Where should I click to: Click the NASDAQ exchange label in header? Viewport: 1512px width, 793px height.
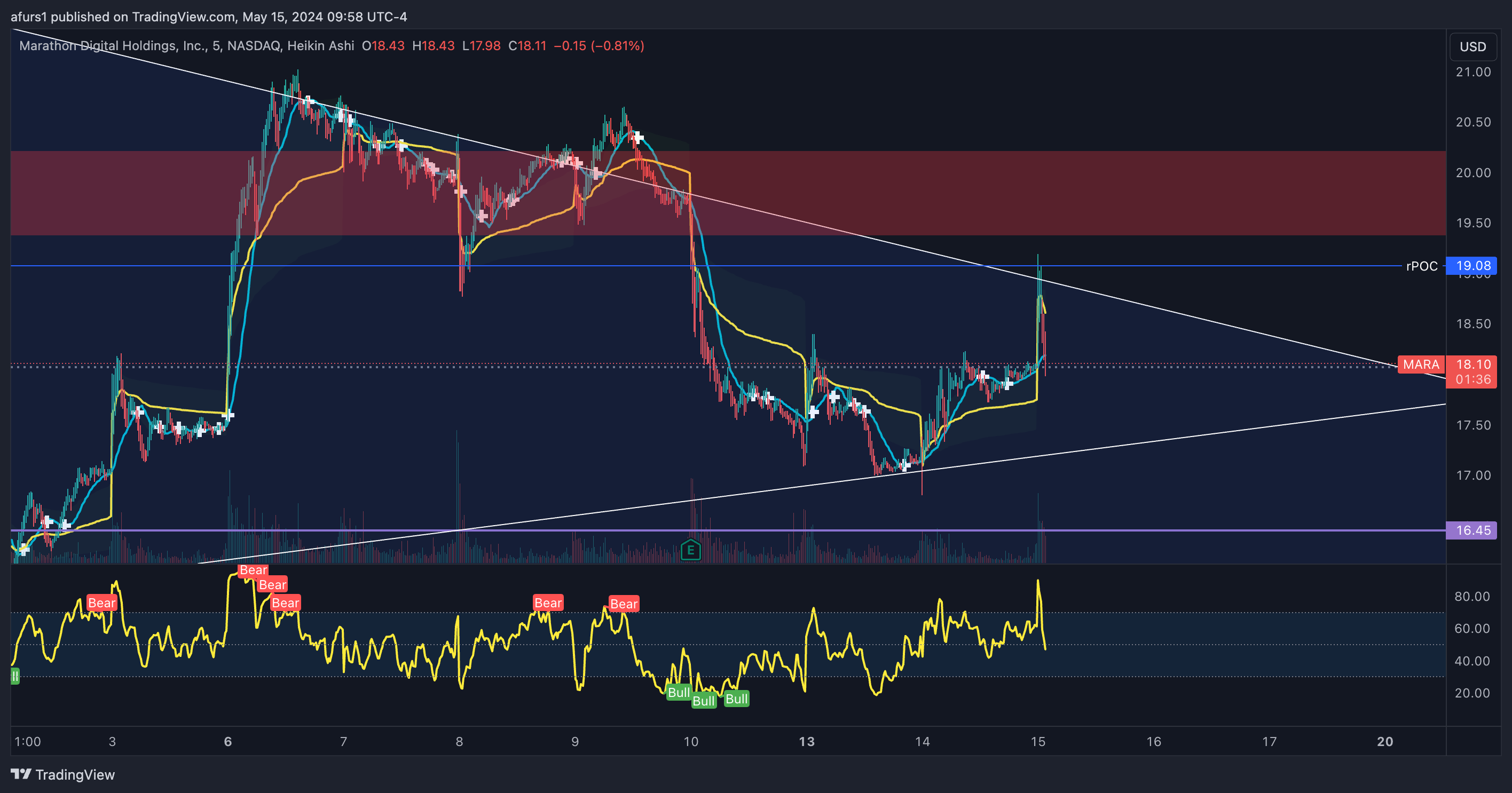coord(254,46)
